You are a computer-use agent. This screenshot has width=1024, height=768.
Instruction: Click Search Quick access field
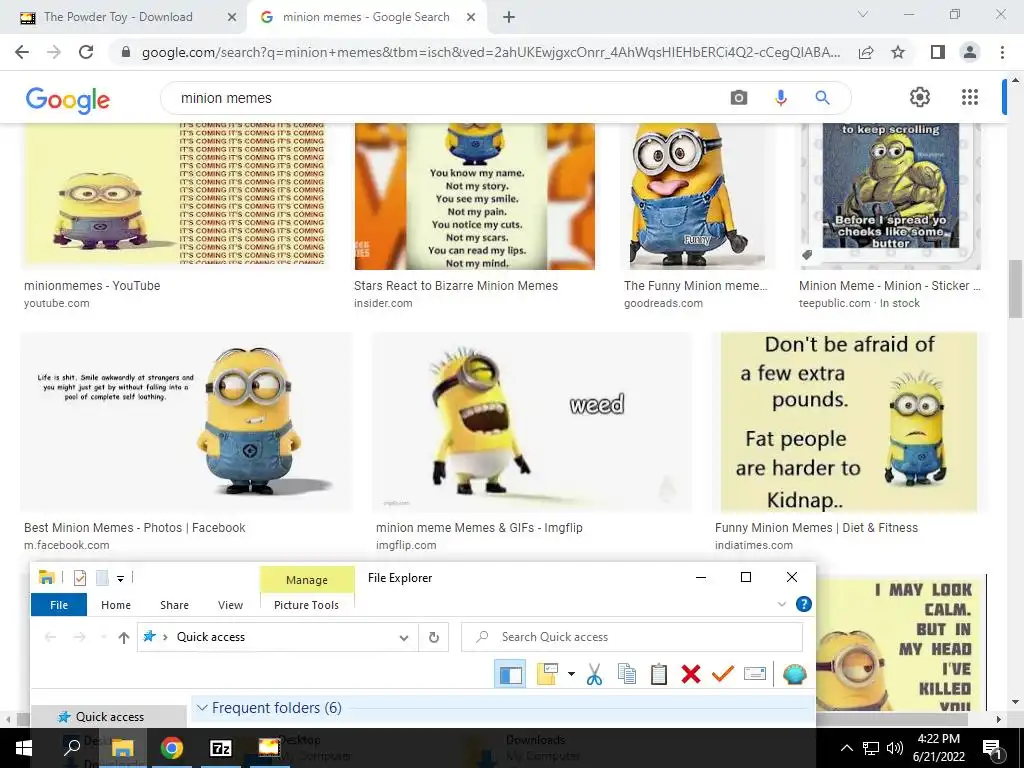632,637
